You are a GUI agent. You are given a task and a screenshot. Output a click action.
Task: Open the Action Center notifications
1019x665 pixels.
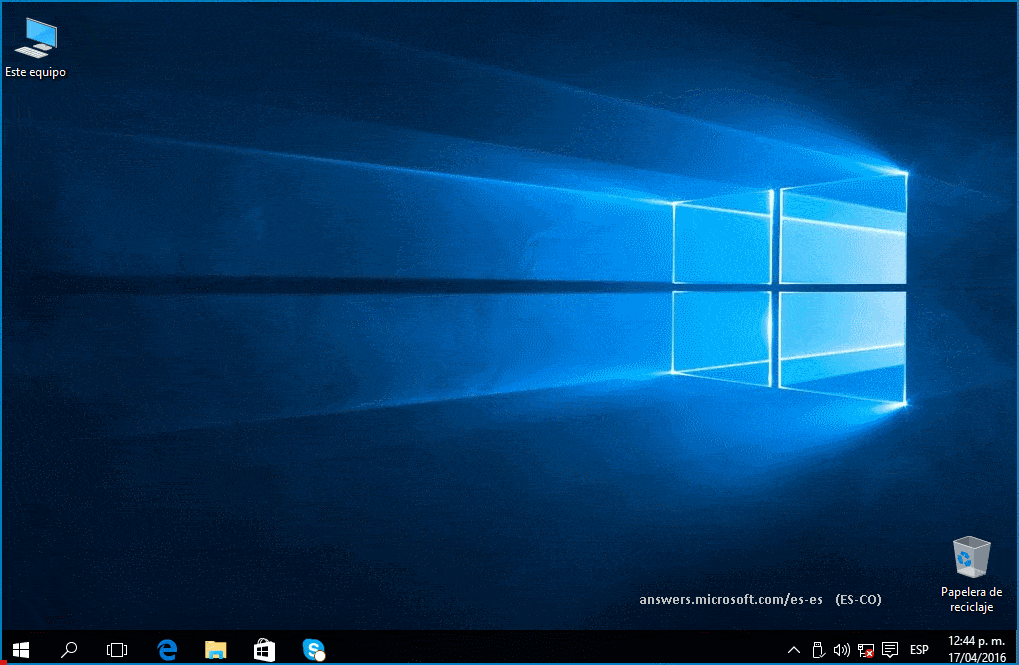tap(890, 649)
